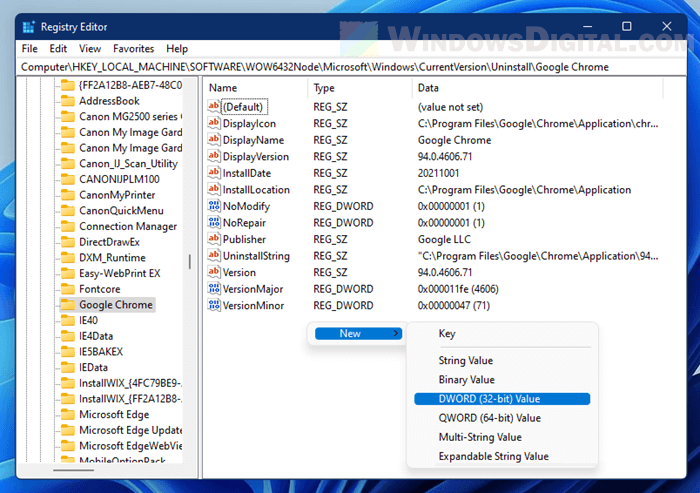Image resolution: width=700 pixels, height=493 pixels.
Task: Click the NoRepair DWORD binary icon
Action: [x=214, y=222]
